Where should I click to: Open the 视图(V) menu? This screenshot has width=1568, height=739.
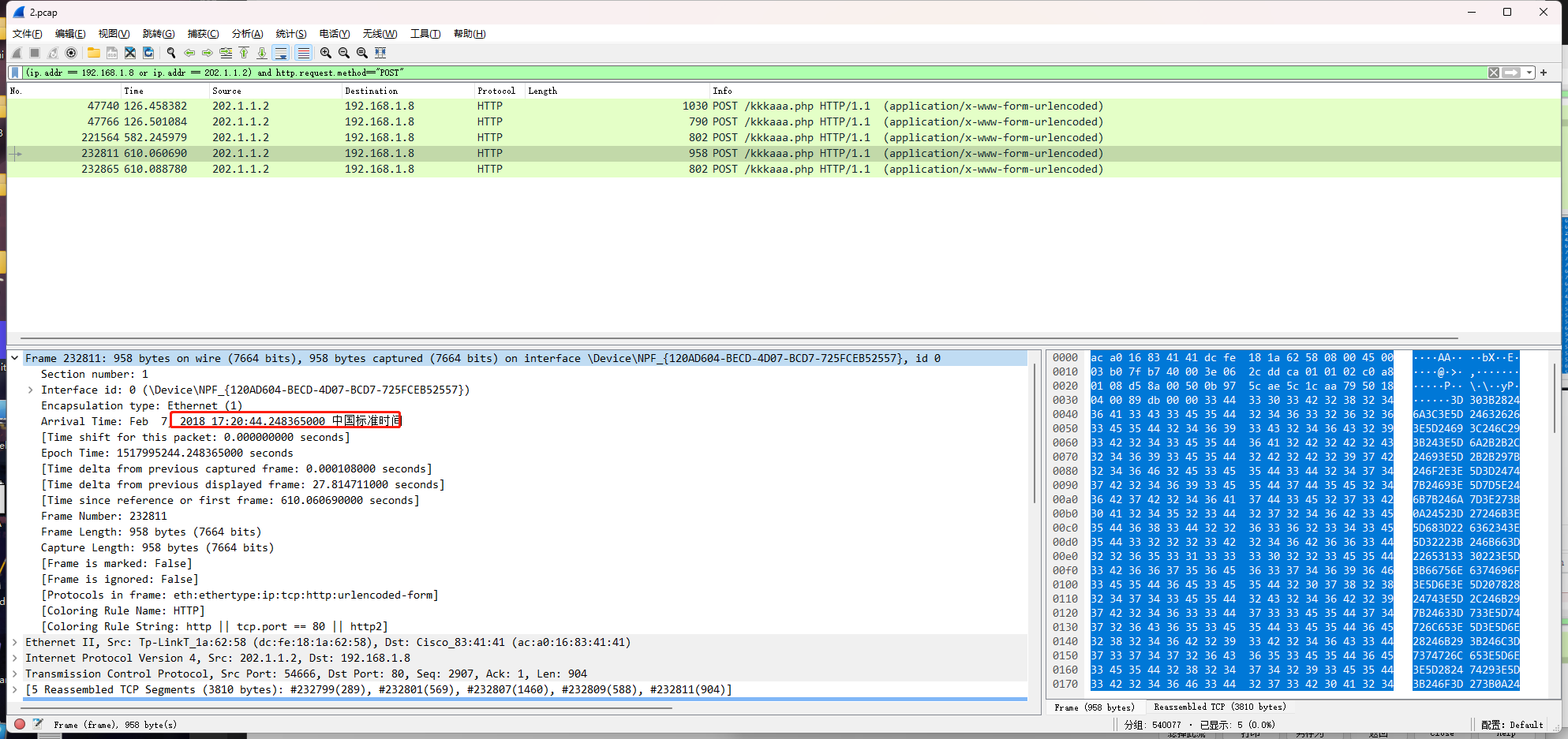[x=114, y=34]
